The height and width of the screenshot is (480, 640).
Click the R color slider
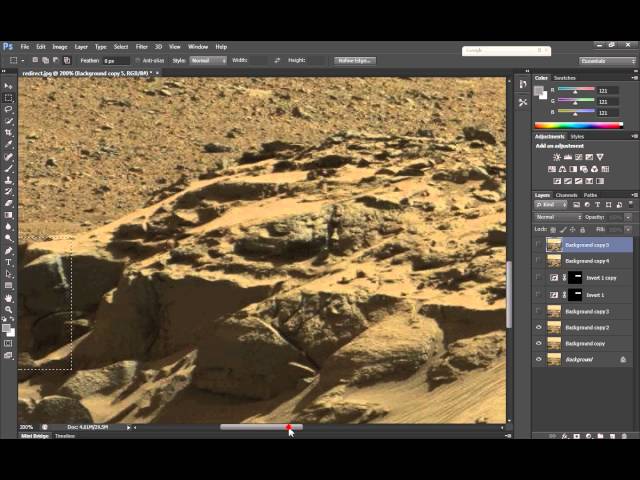pos(576,89)
